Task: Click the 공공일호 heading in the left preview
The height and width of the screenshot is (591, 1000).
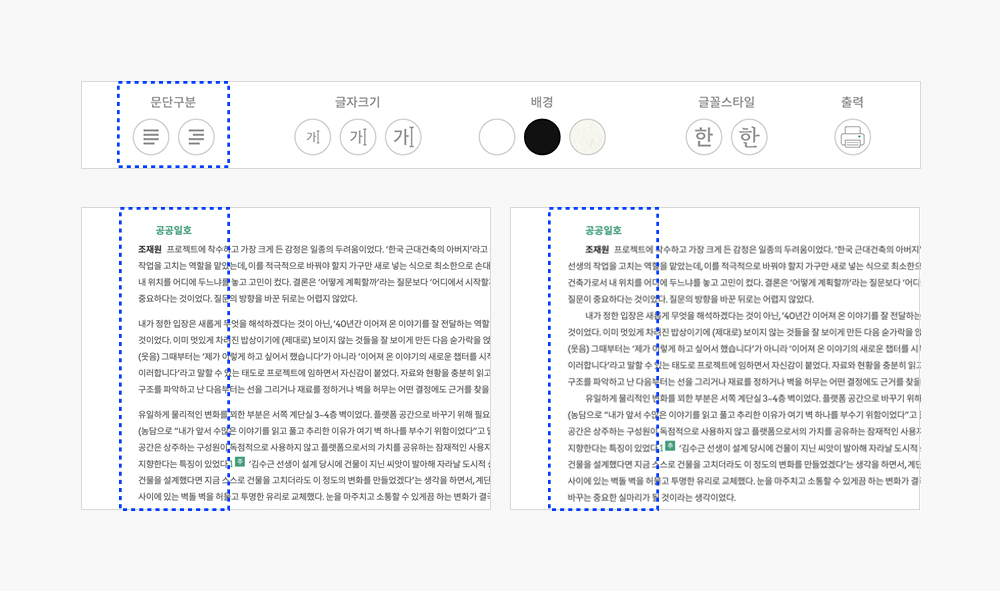Action: (x=173, y=230)
